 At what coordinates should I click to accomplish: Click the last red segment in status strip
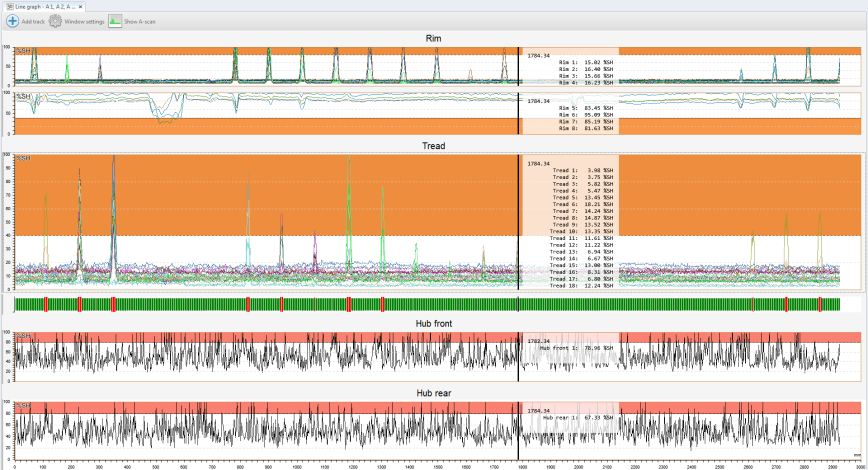(x=820, y=304)
